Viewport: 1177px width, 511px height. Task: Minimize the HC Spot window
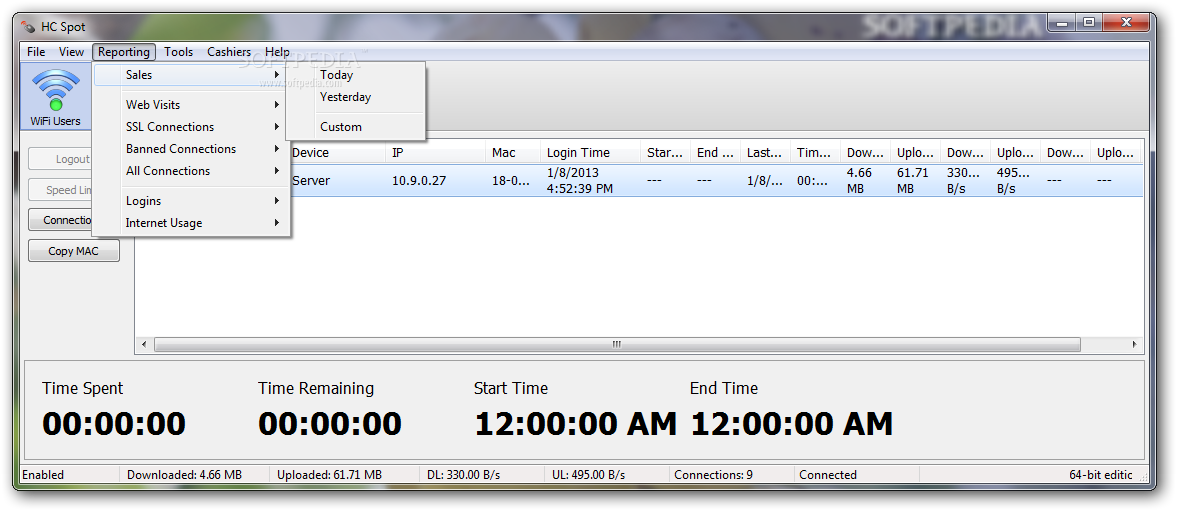click(1061, 24)
